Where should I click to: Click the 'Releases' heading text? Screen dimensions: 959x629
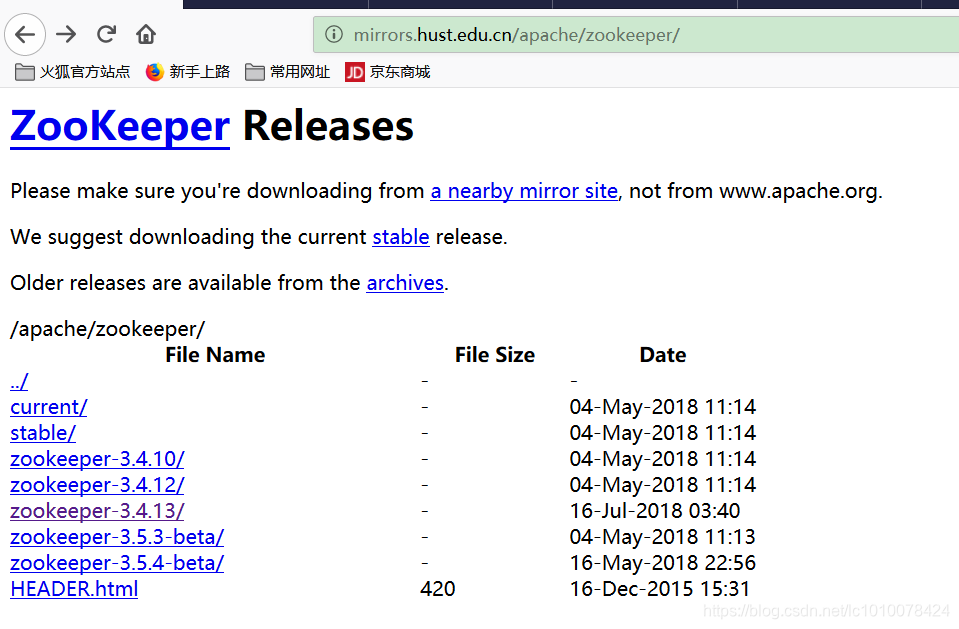click(328, 126)
